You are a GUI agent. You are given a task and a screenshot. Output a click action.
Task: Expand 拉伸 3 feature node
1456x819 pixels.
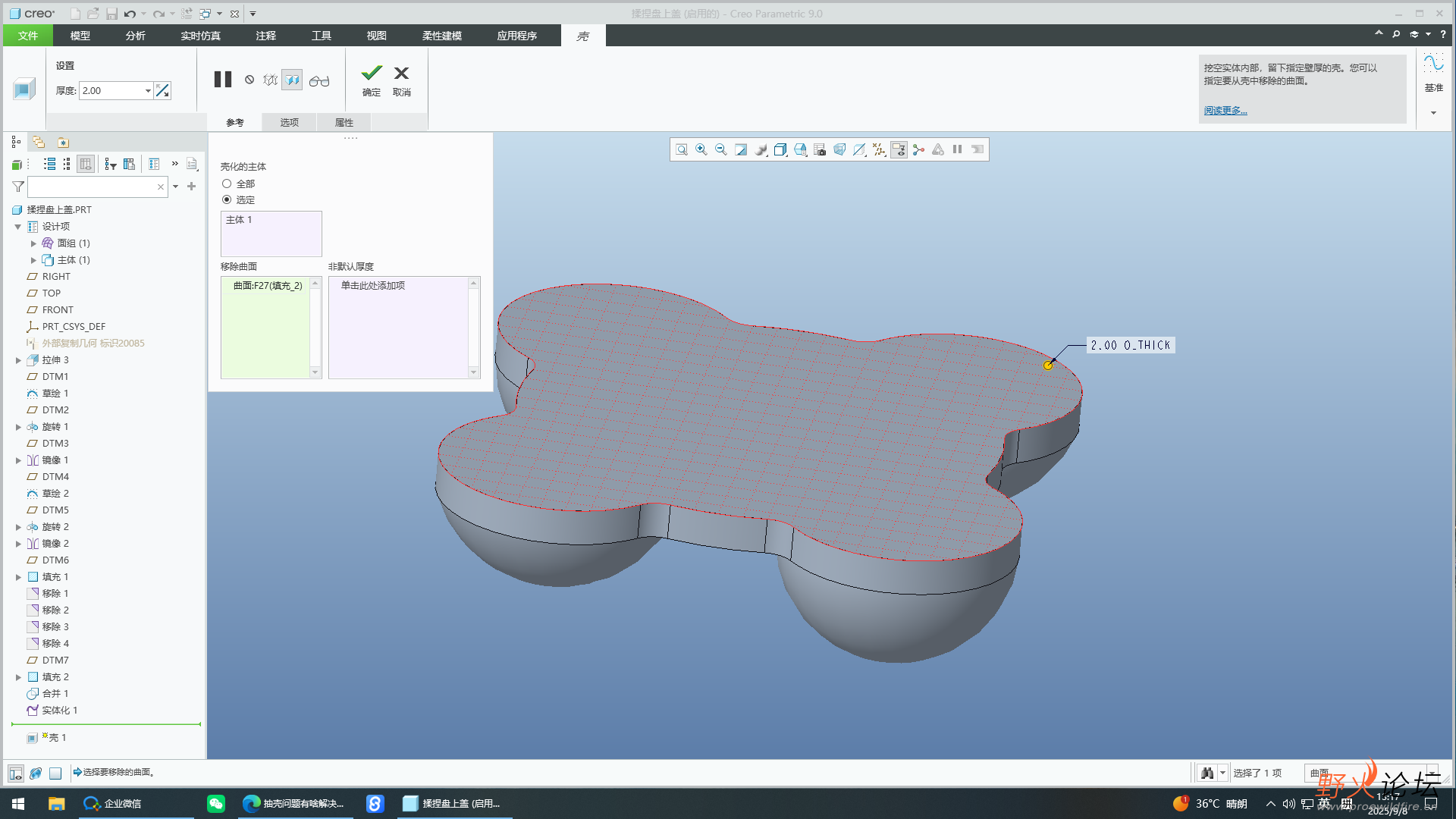18,360
